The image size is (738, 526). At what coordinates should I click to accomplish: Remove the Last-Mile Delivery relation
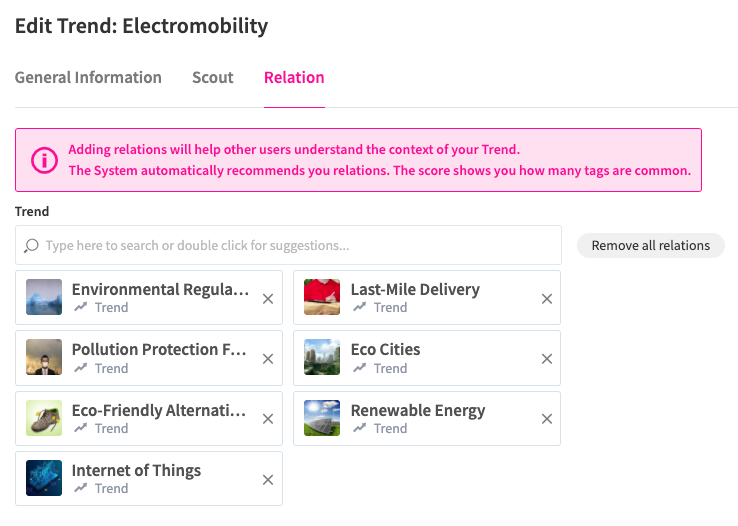pyautogui.click(x=546, y=298)
